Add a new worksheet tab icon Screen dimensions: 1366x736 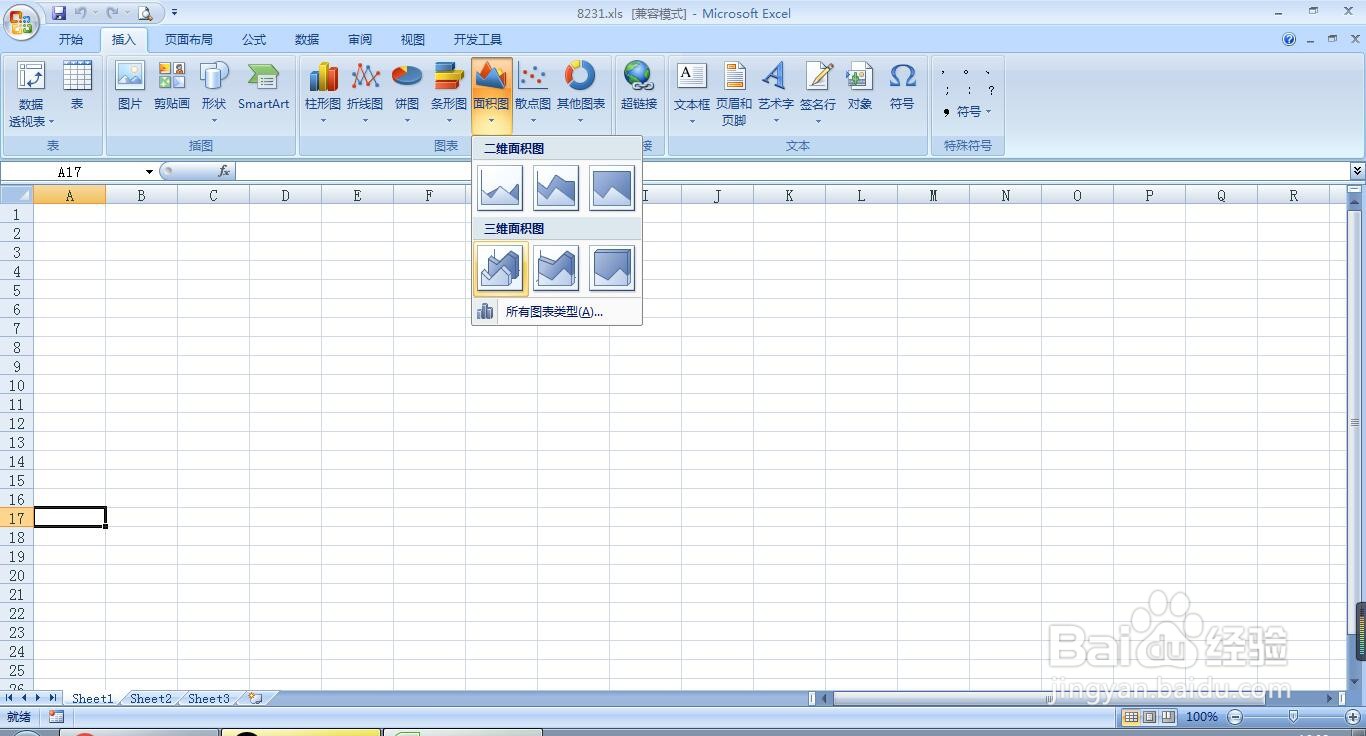coord(256,699)
